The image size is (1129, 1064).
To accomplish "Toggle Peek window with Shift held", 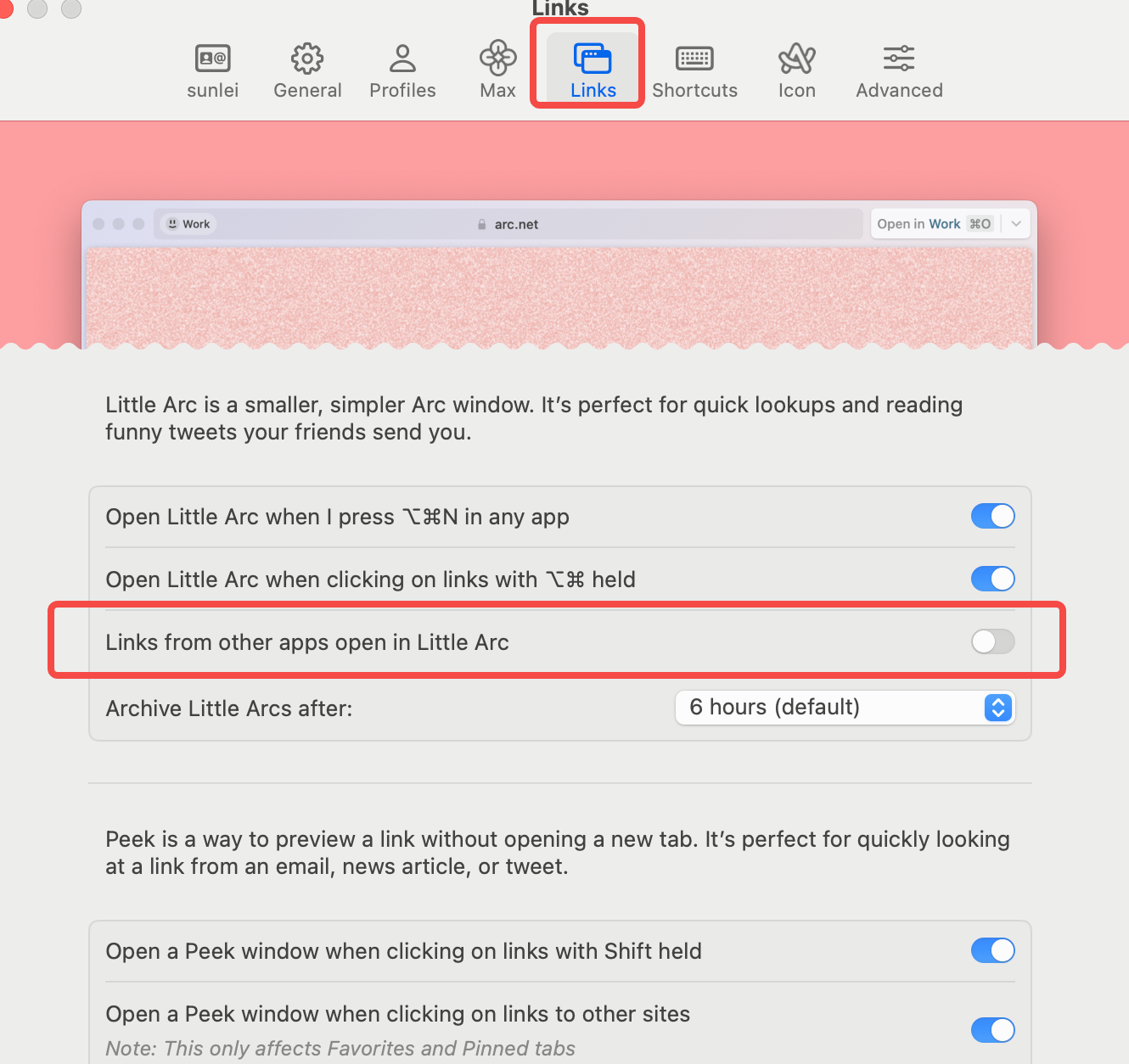I will coord(992,950).
